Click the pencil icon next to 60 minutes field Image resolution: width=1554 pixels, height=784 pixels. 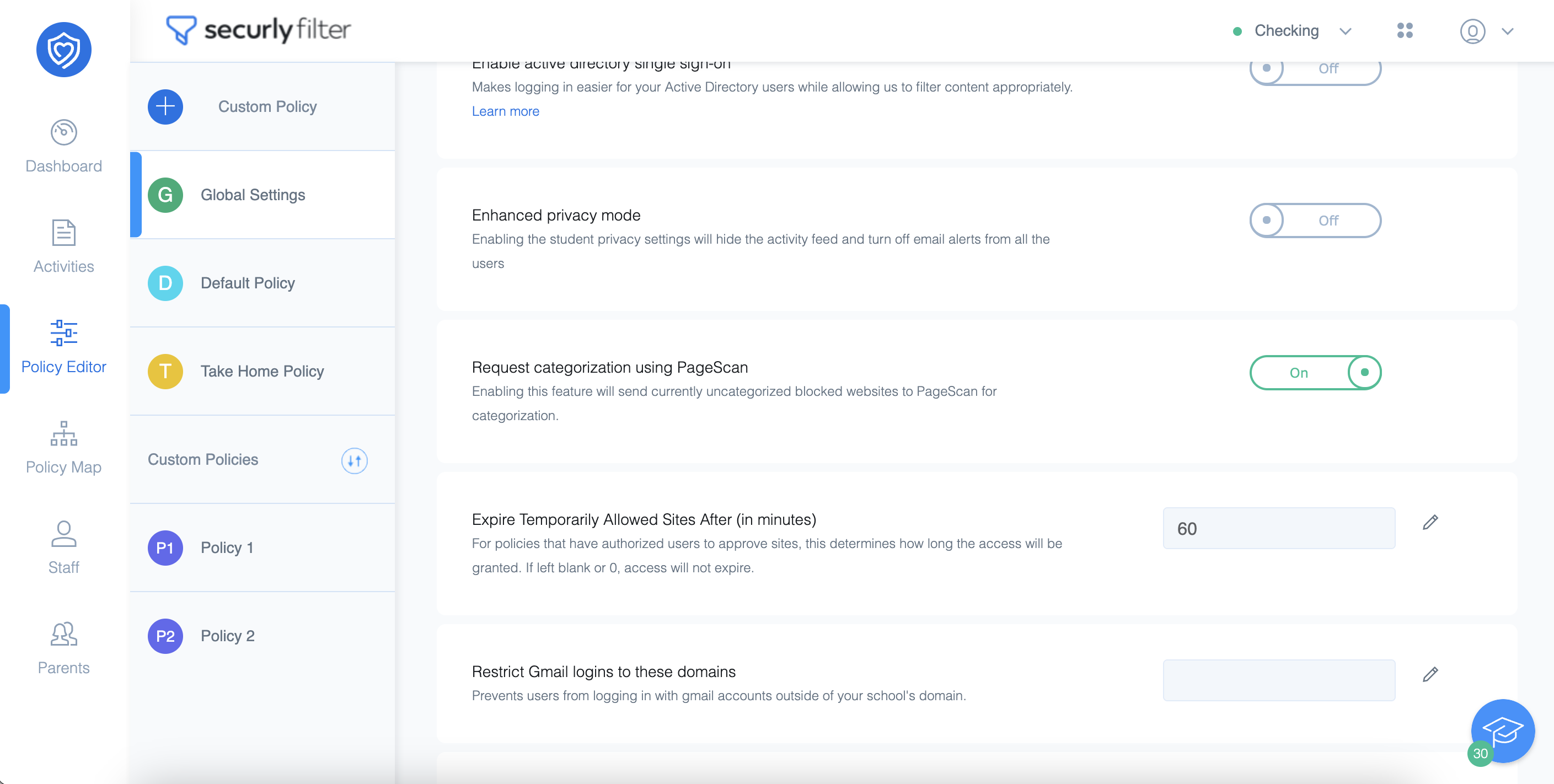point(1430,522)
